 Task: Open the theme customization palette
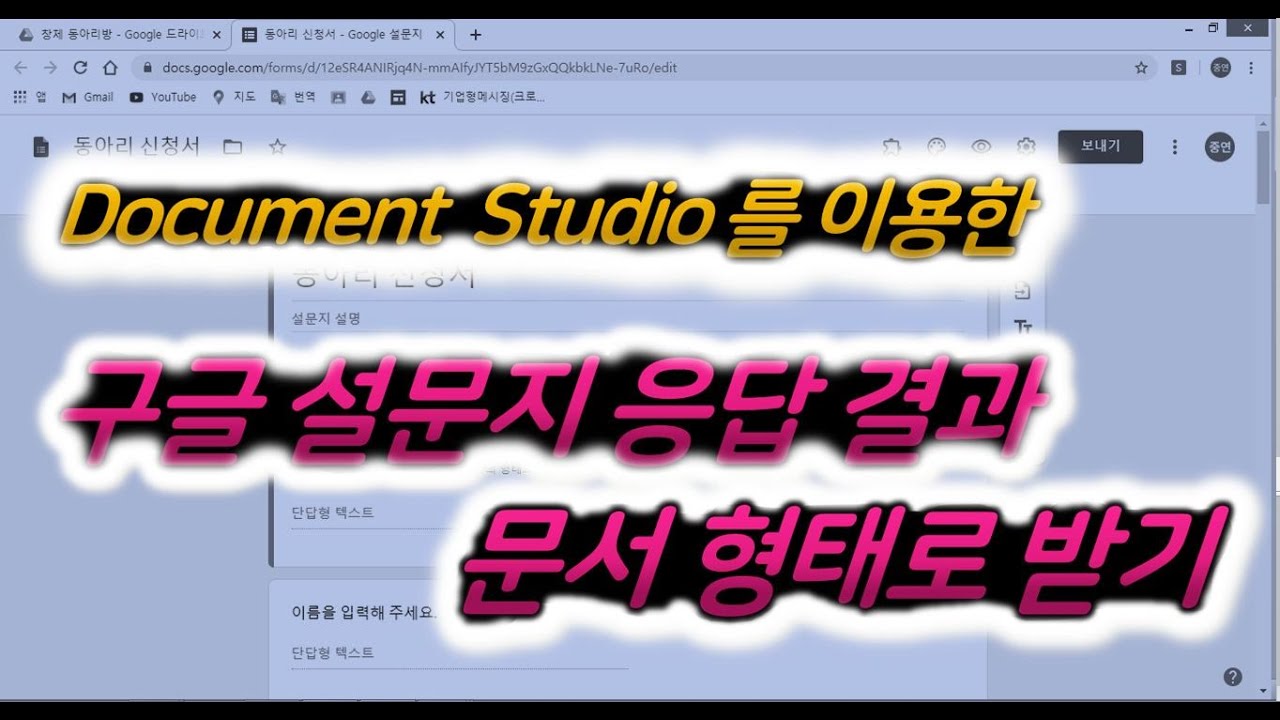pos(936,147)
